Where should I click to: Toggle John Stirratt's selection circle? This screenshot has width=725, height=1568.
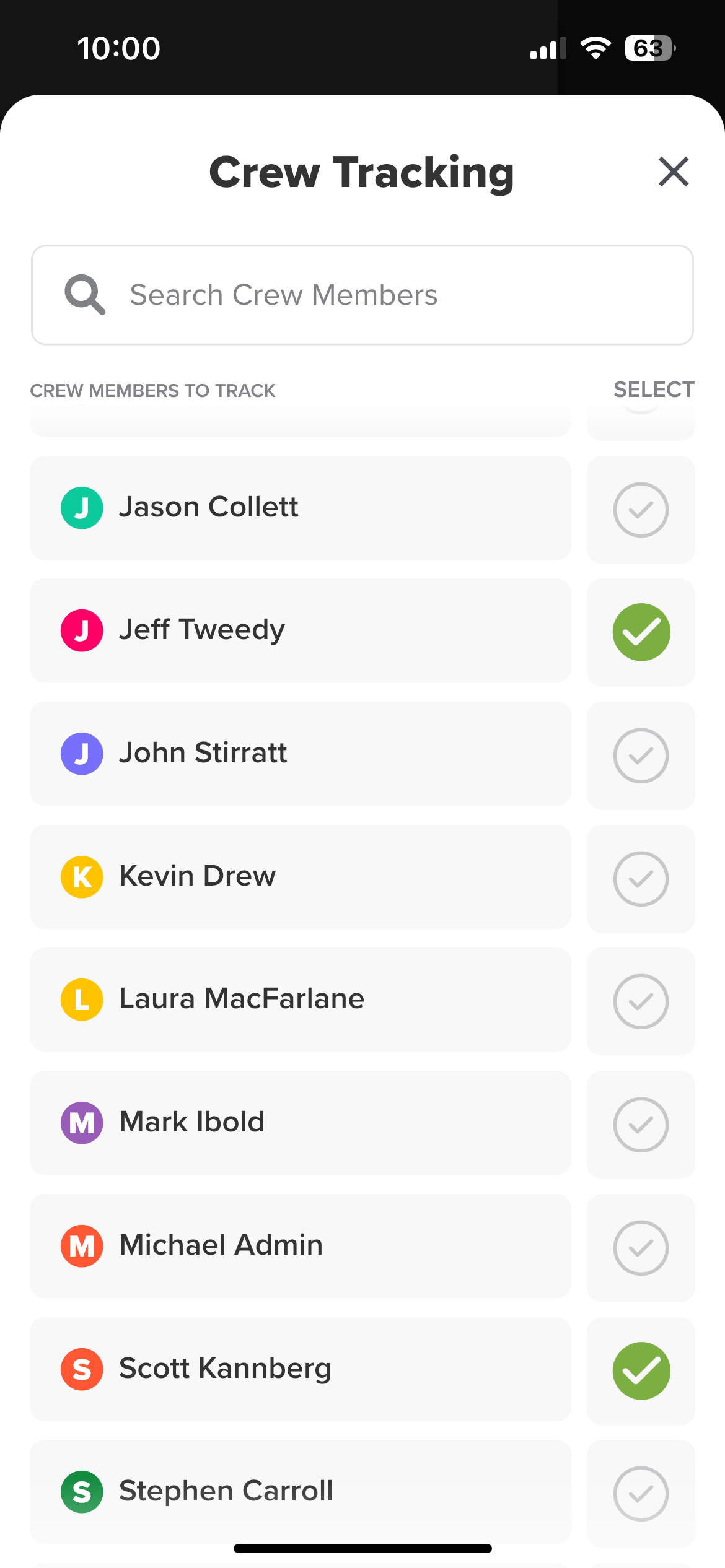coord(641,756)
